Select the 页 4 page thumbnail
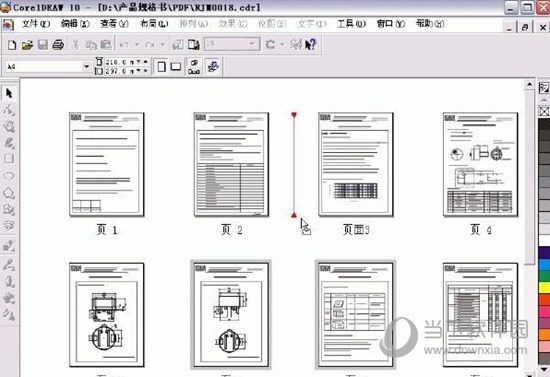Viewport: 550px width, 377px height. [x=480, y=164]
